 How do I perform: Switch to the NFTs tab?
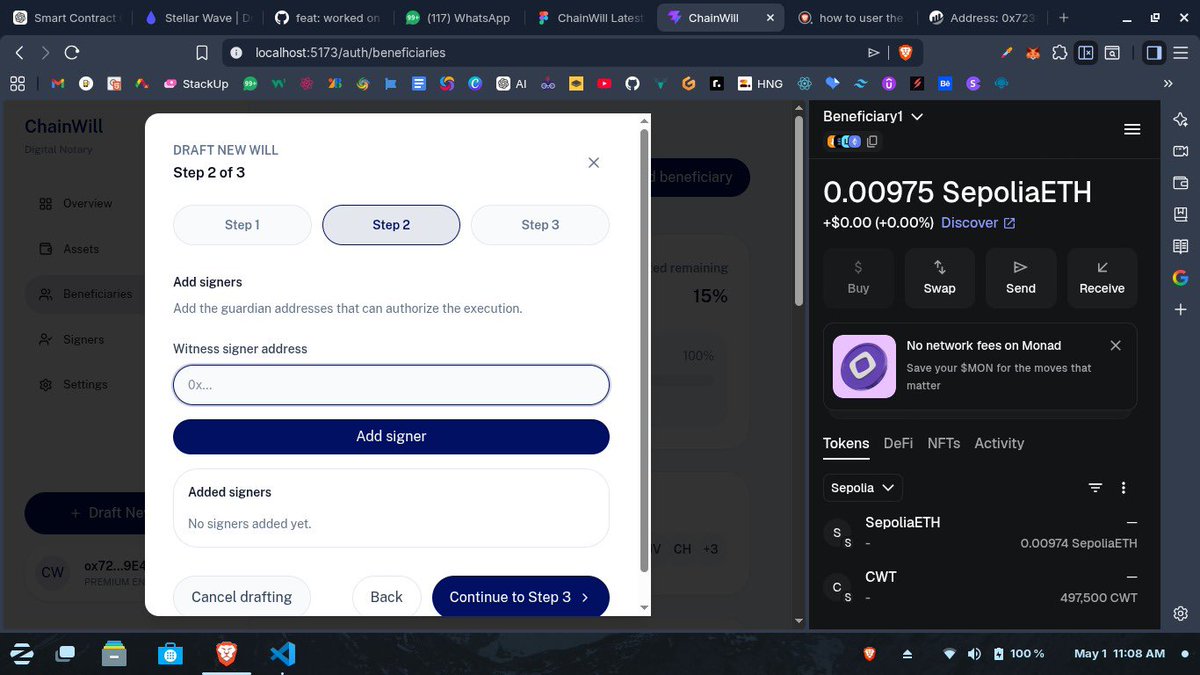pyautogui.click(x=943, y=443)
